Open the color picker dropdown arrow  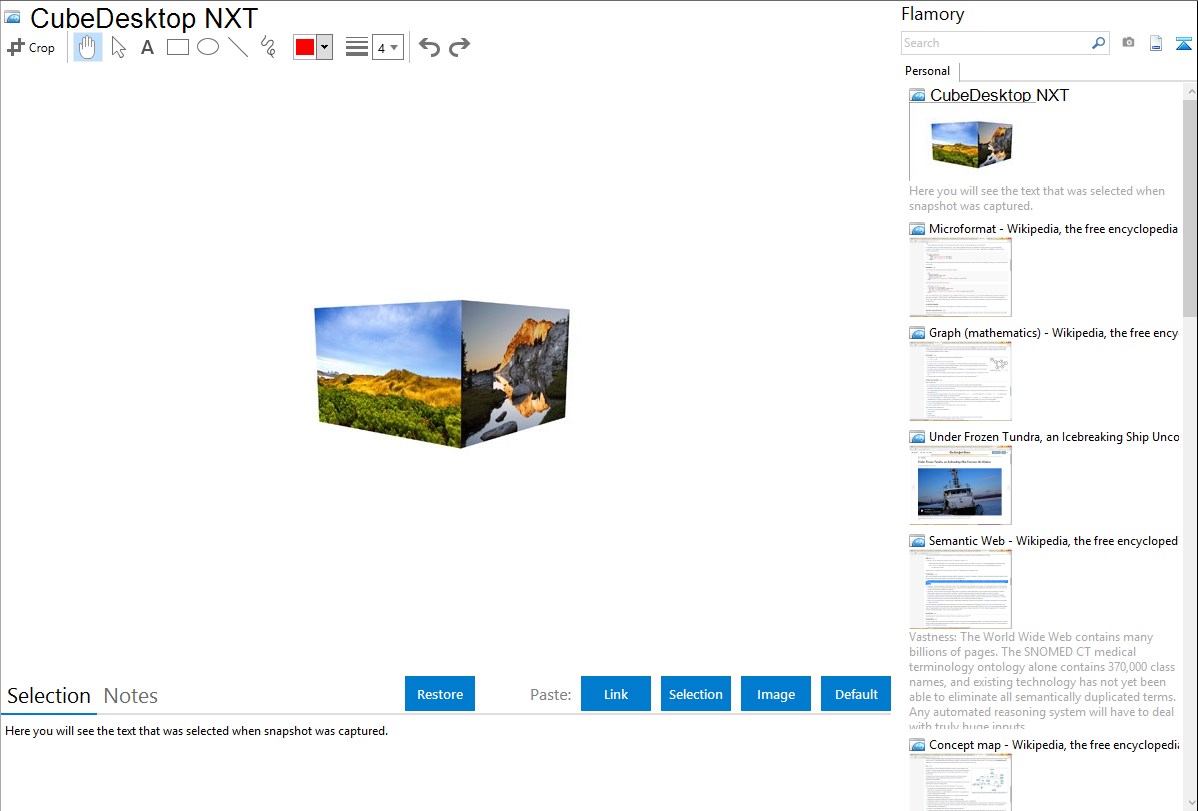pyautogui.click(x=325, y=47)
